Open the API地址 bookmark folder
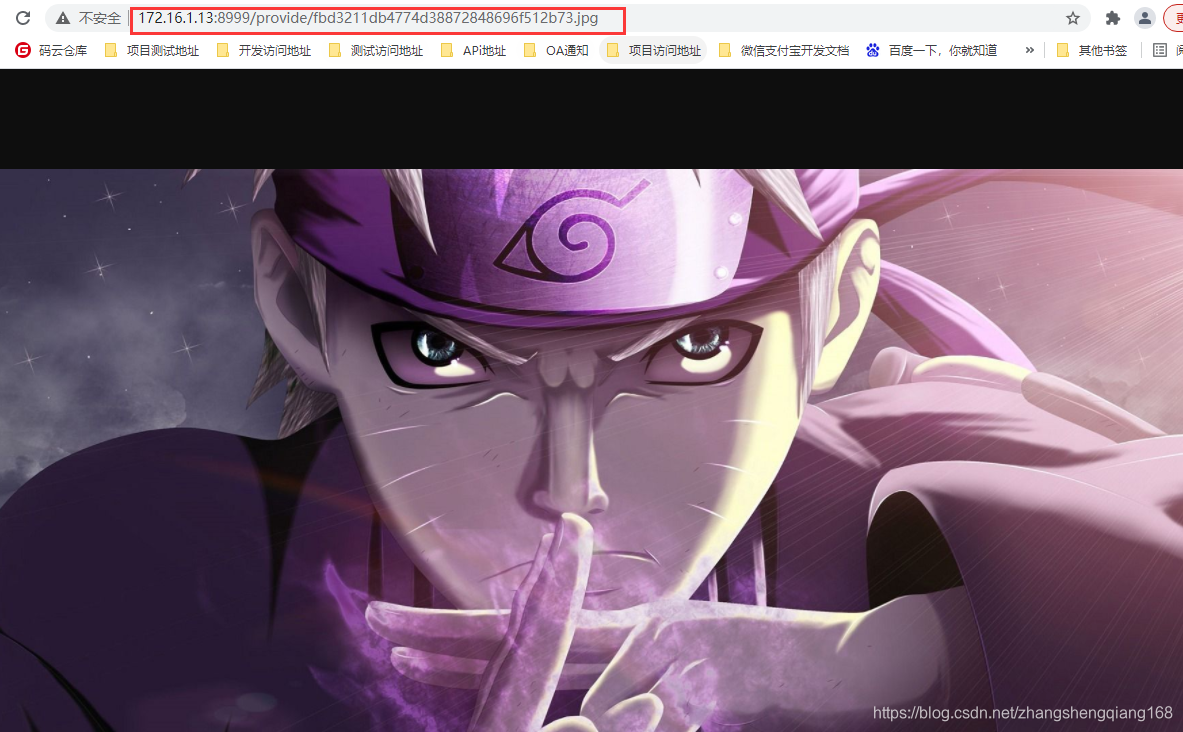Screen dimensions: 1183x732 point(474,51)
